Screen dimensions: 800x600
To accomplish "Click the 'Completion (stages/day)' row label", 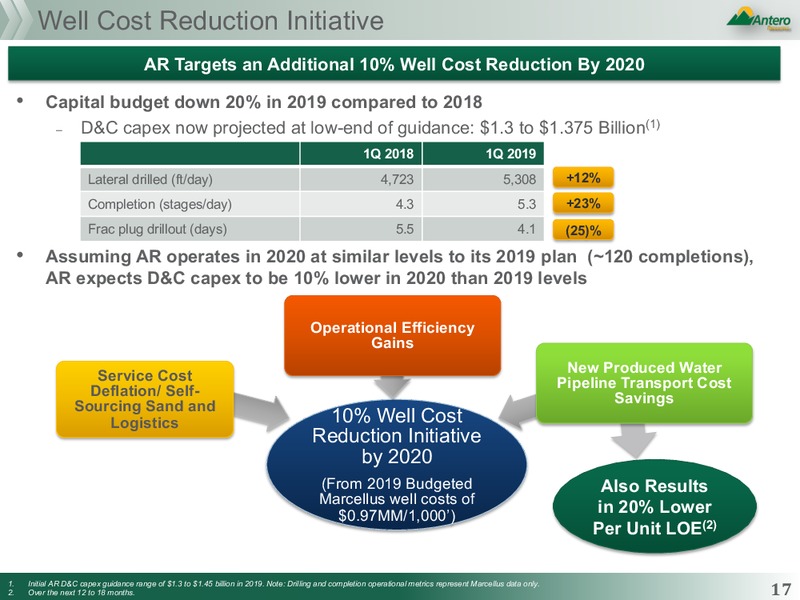I will point(160,204).
